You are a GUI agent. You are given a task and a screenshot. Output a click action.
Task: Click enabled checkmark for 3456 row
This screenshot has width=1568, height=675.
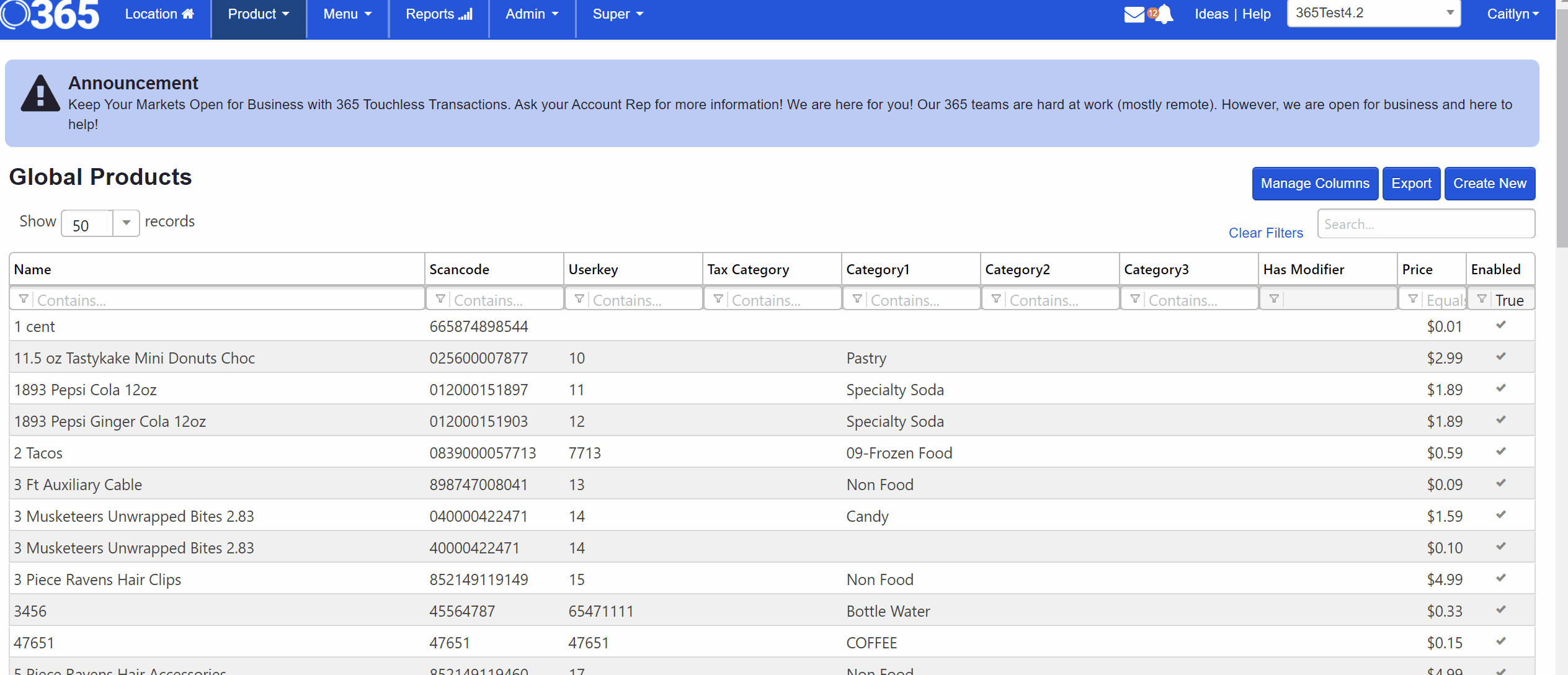[1501, 610]
